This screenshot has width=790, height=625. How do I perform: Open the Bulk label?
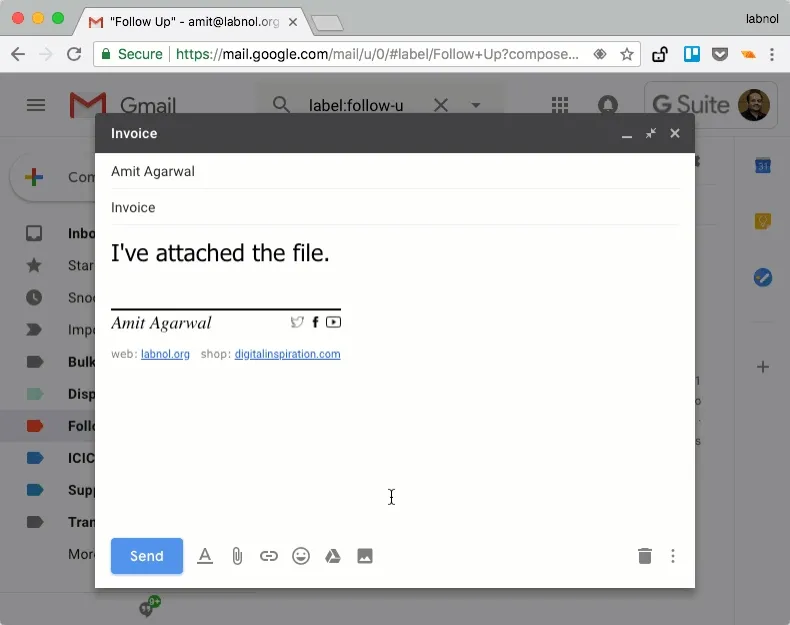point(48,362)
